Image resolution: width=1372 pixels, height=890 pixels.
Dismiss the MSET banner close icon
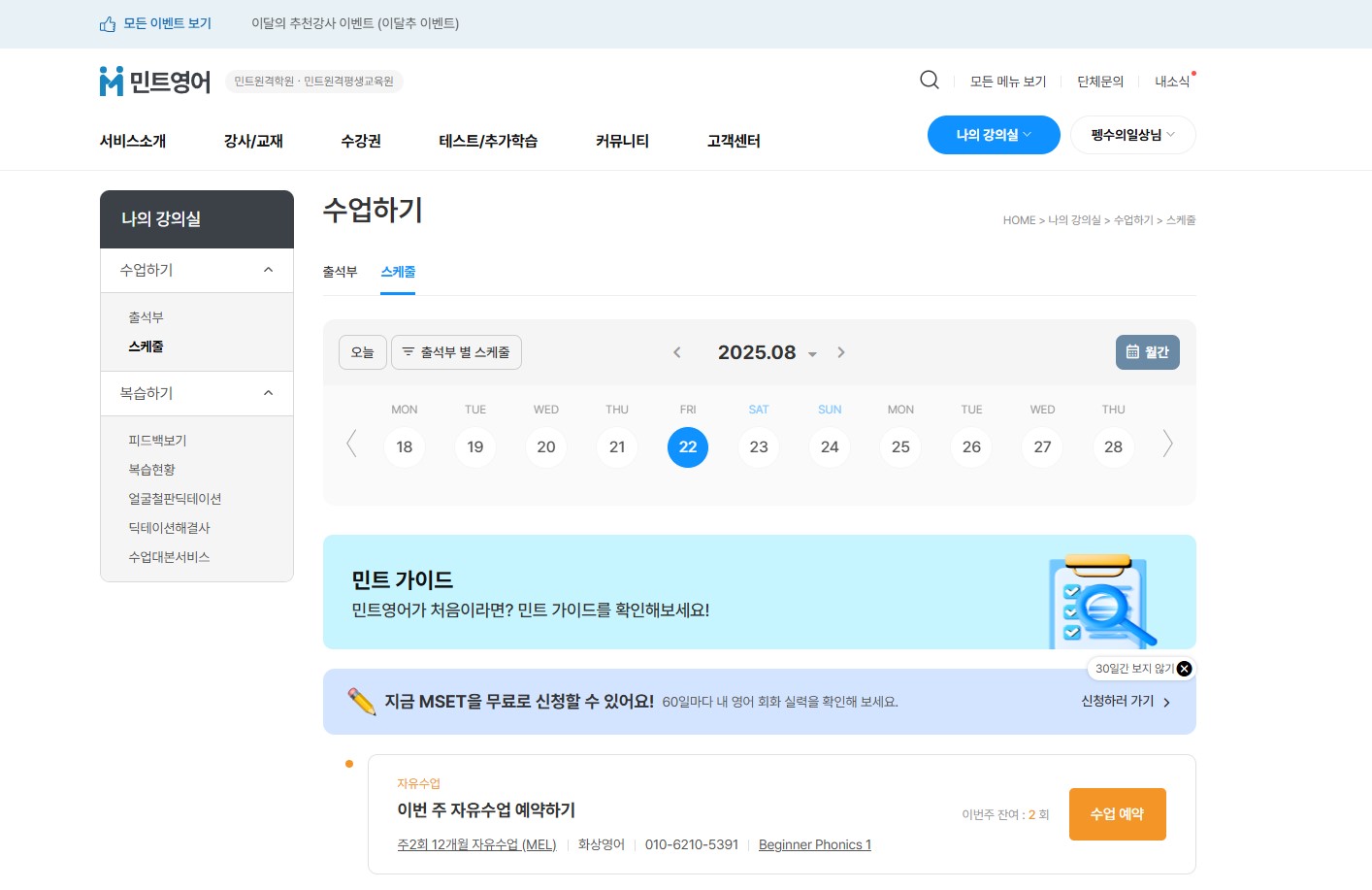pyautogui.click(x=1184, y=669)
